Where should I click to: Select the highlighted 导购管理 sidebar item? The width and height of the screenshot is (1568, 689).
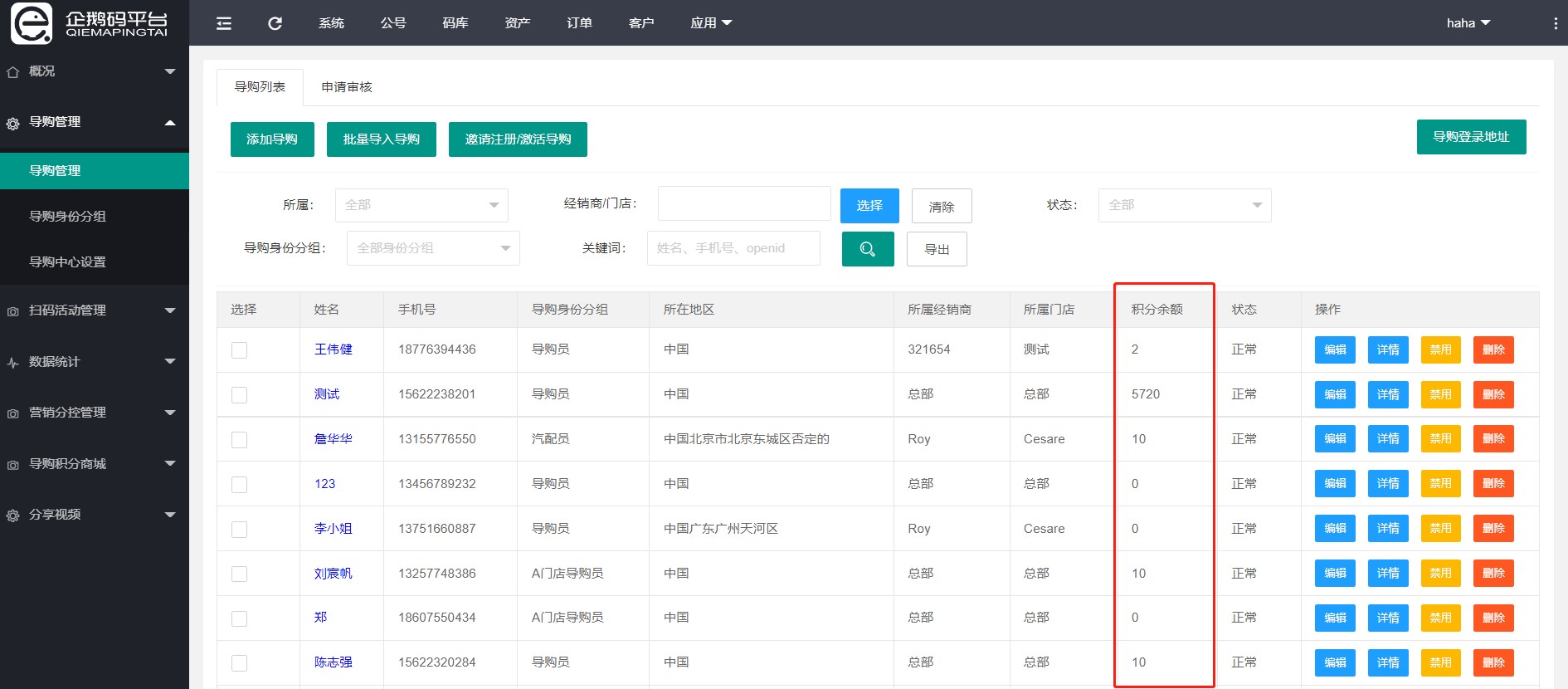pyautogui.click(x=95, y=170)
